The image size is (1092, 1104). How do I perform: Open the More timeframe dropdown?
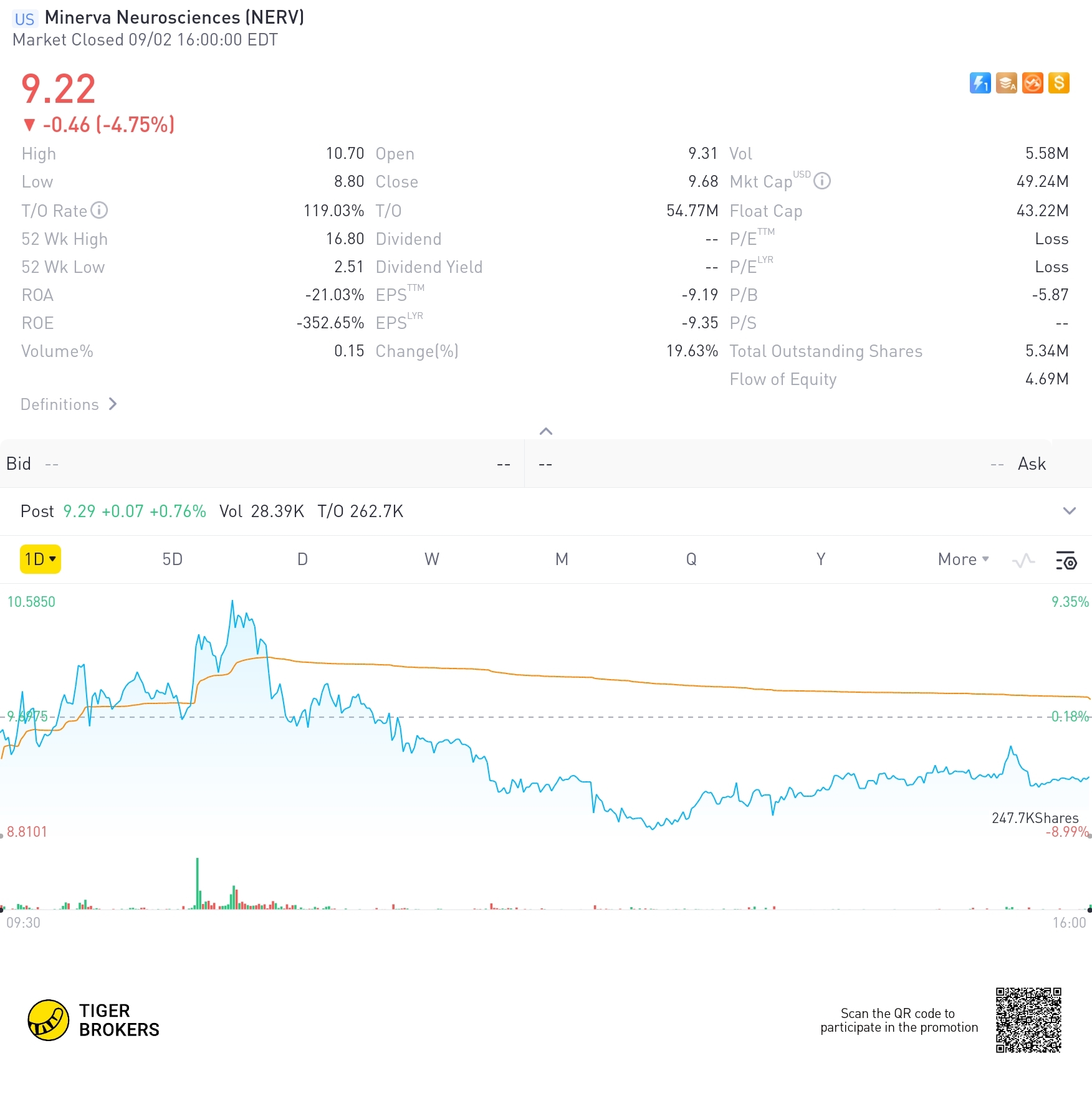click(963, 559)
